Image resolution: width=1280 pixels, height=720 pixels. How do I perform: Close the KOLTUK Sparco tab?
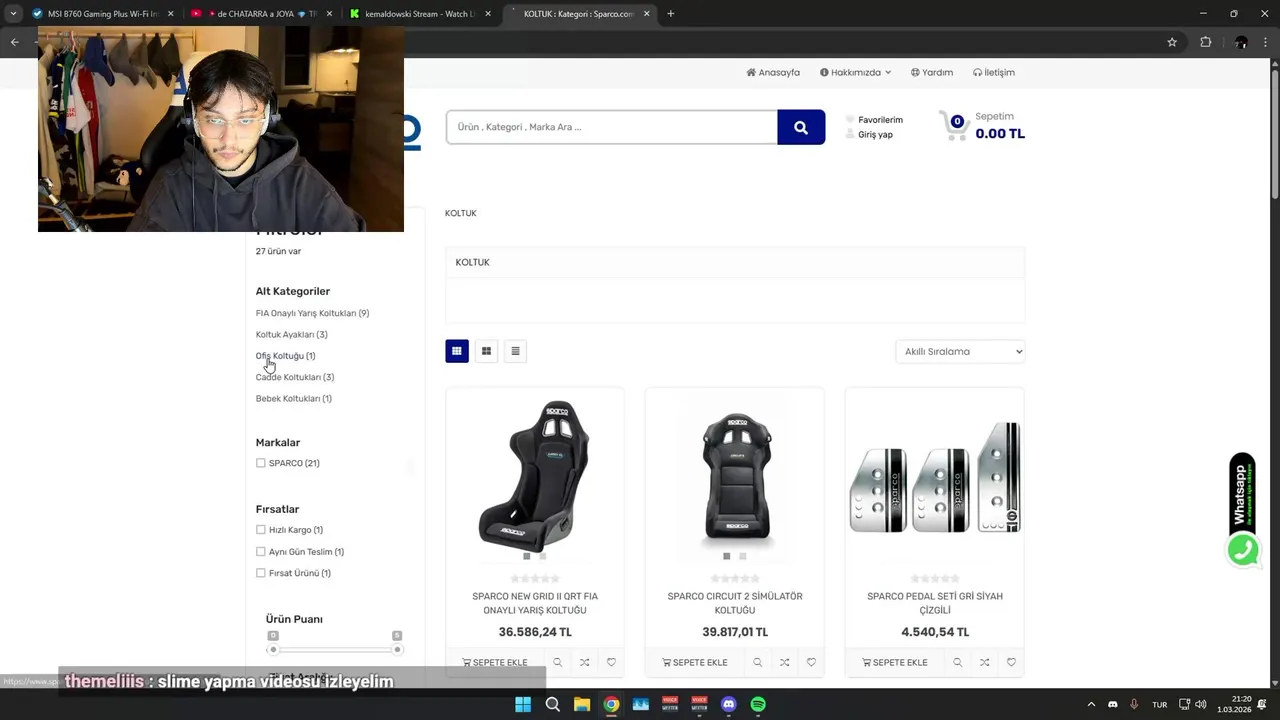point(647,14)
